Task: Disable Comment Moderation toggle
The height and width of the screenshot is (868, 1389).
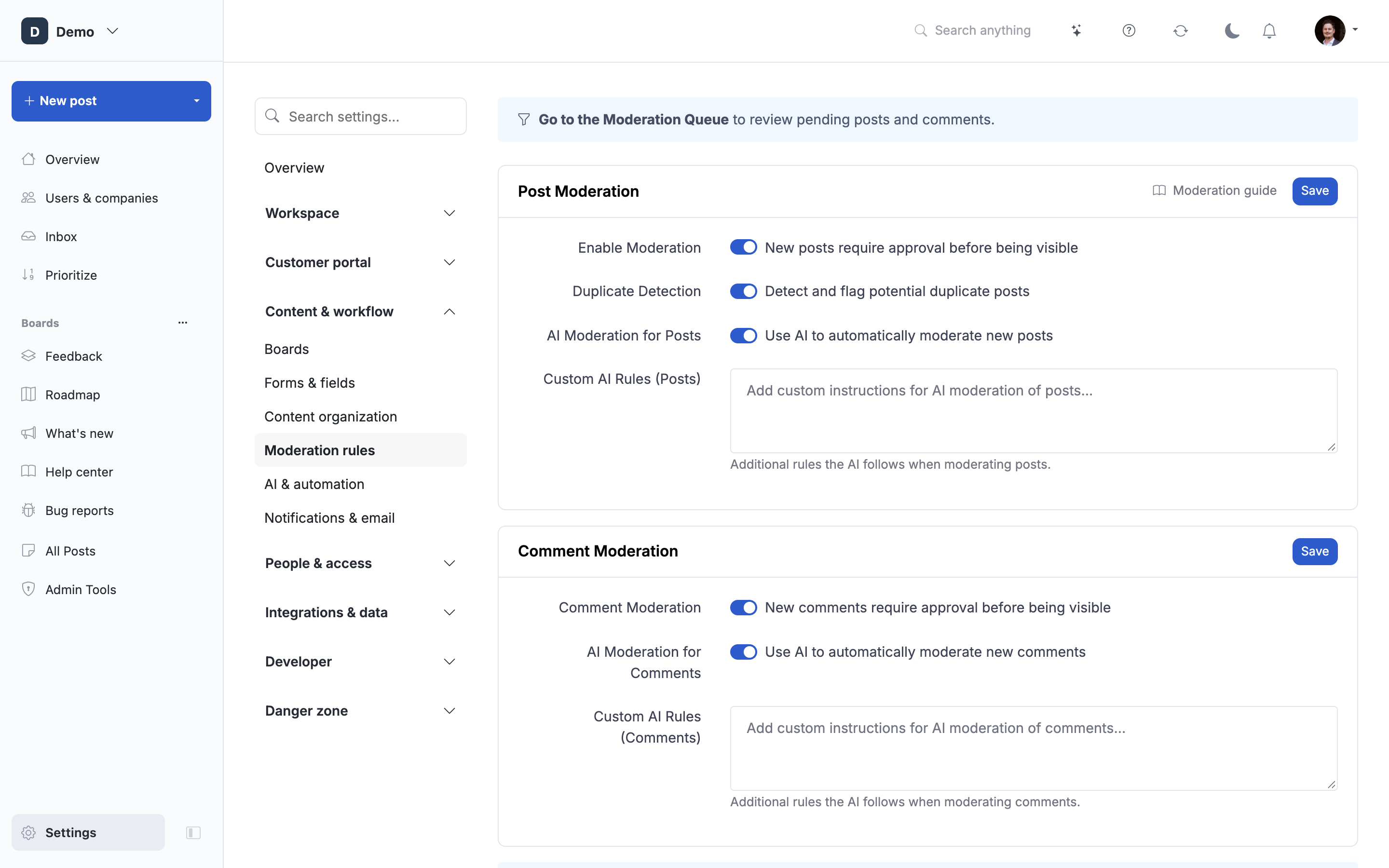Action: [x=743, y=608]
